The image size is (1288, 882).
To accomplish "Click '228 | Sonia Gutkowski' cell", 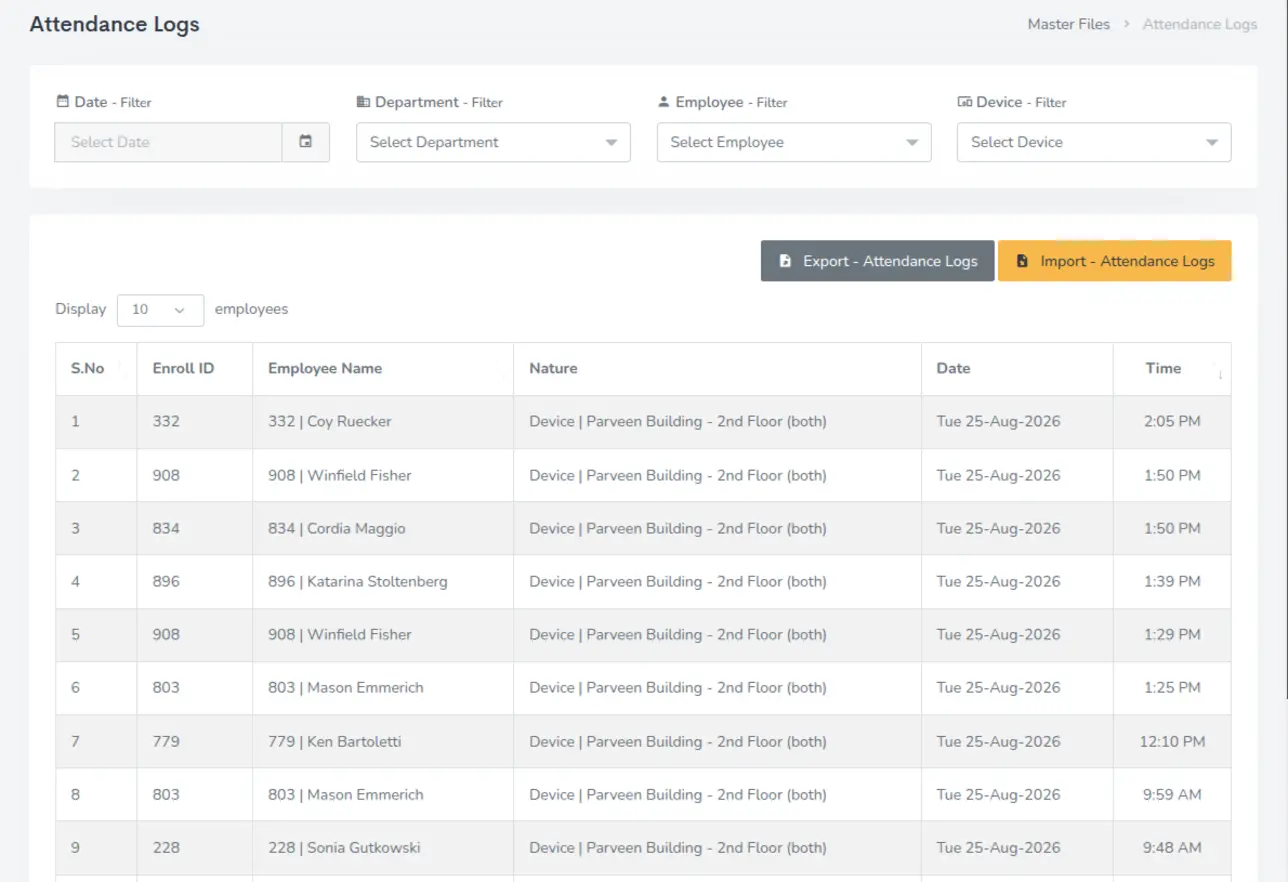I will point(383,847).
